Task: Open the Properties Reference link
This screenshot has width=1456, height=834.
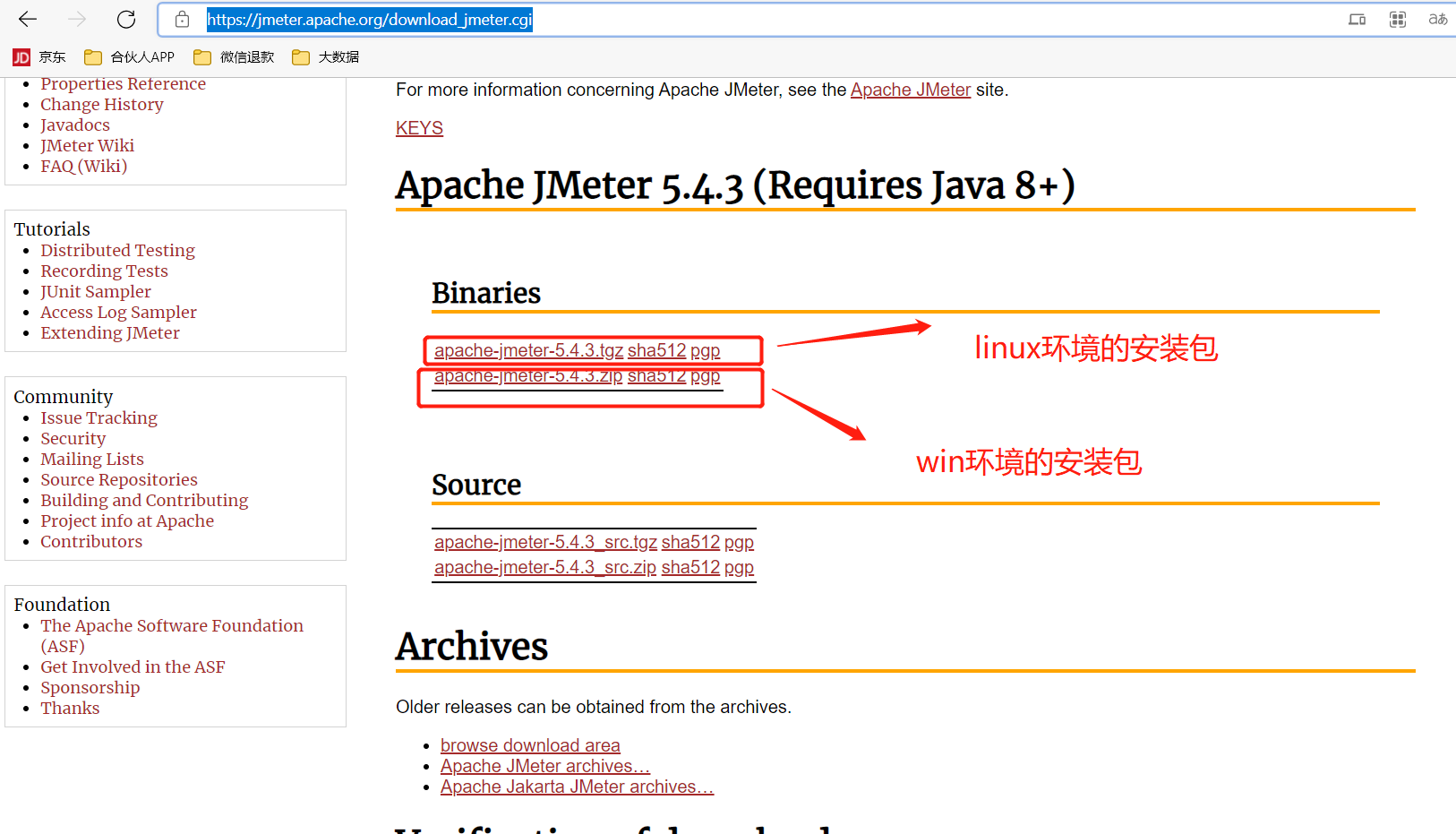Action: click(123, 83)
